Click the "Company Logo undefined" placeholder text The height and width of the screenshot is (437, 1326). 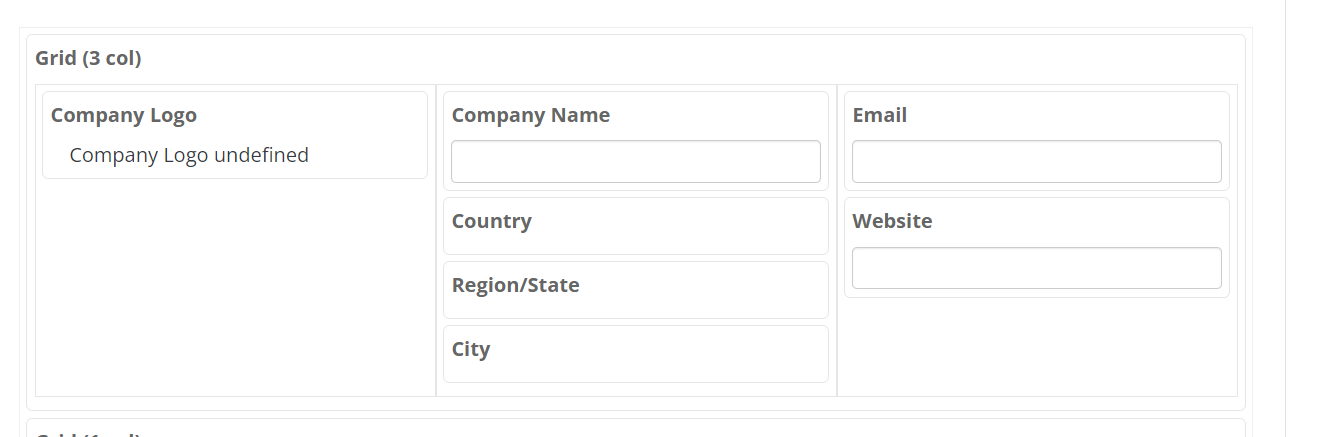coord(189,155)
